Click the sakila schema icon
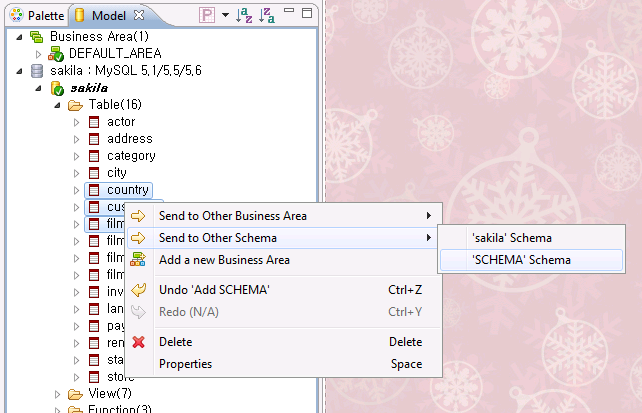 point(57,88)
